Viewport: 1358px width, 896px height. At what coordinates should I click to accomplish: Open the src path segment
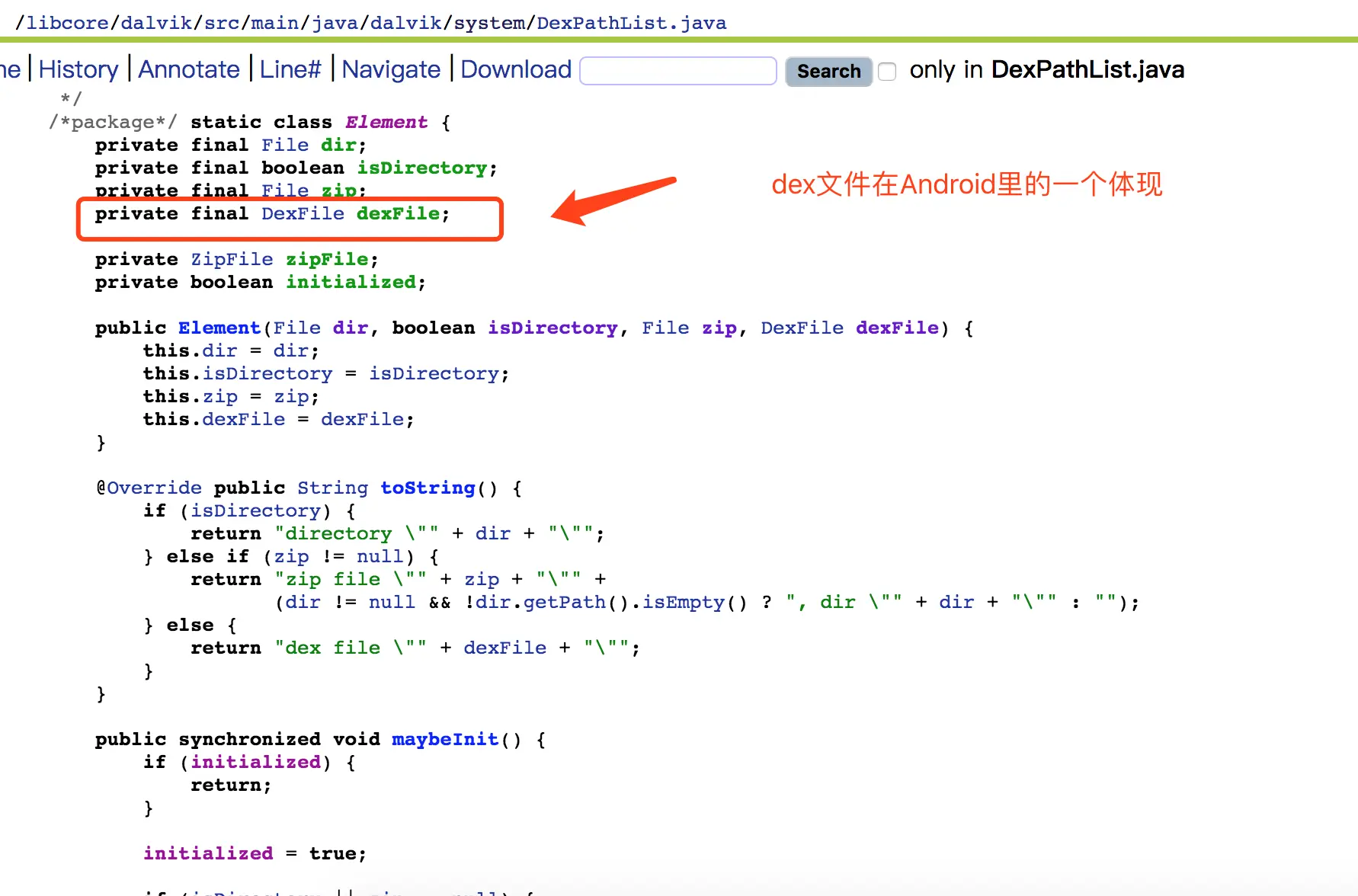click(222, 23)
